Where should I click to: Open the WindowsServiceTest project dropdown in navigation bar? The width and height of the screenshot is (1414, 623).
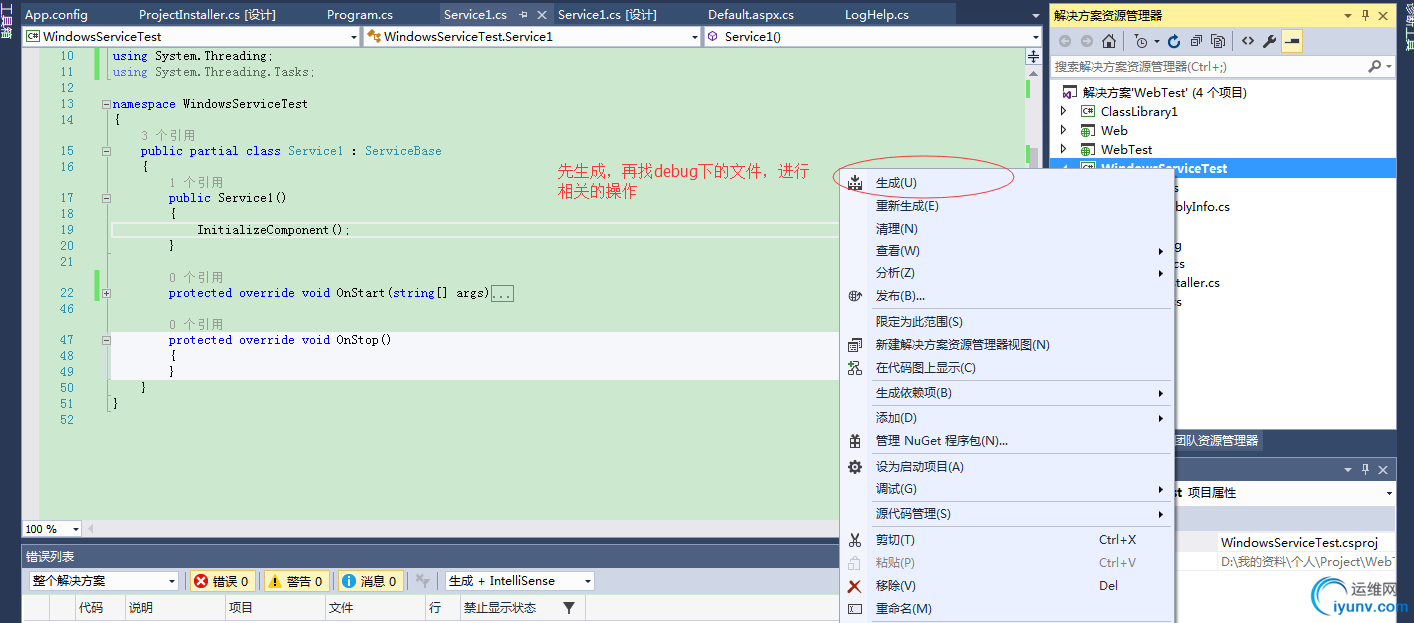(354, 36)
